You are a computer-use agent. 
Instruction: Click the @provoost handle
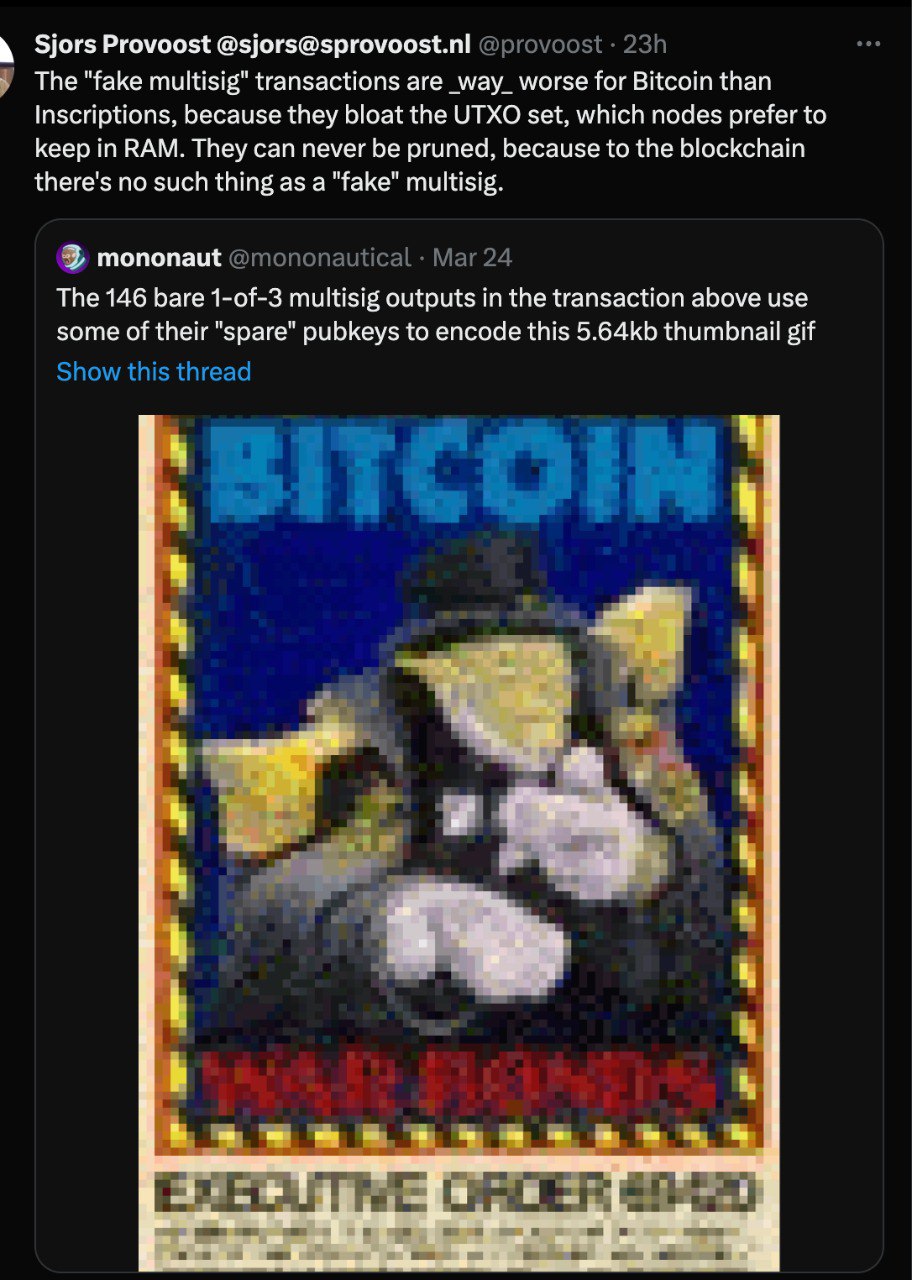[540, 45]
